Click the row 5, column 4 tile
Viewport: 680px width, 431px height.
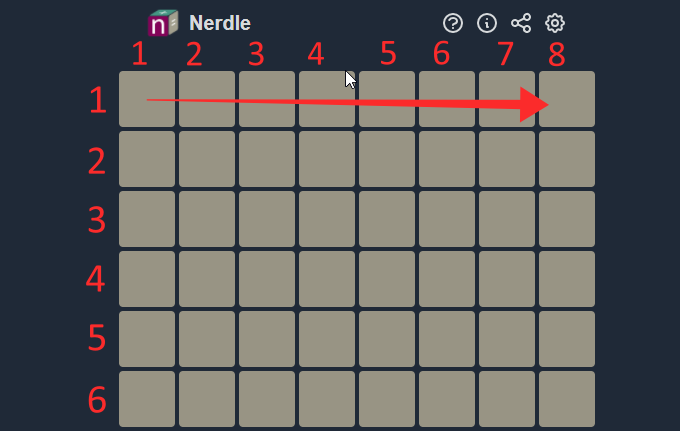tap(327, 339)
